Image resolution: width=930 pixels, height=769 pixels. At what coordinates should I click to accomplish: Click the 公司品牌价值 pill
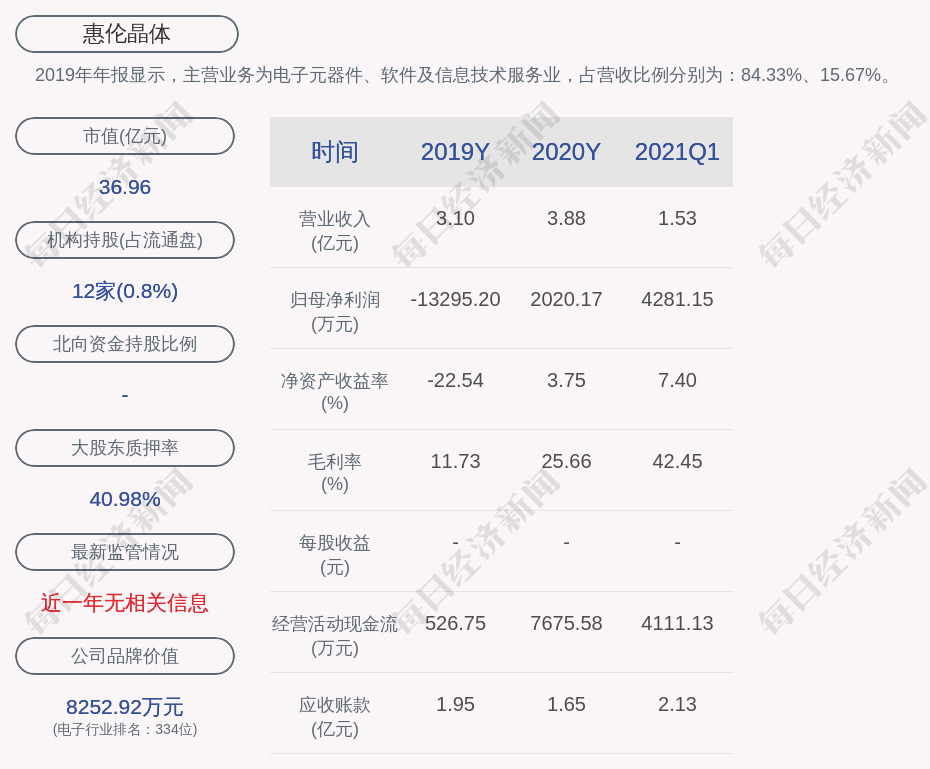(x=125, y=656)
